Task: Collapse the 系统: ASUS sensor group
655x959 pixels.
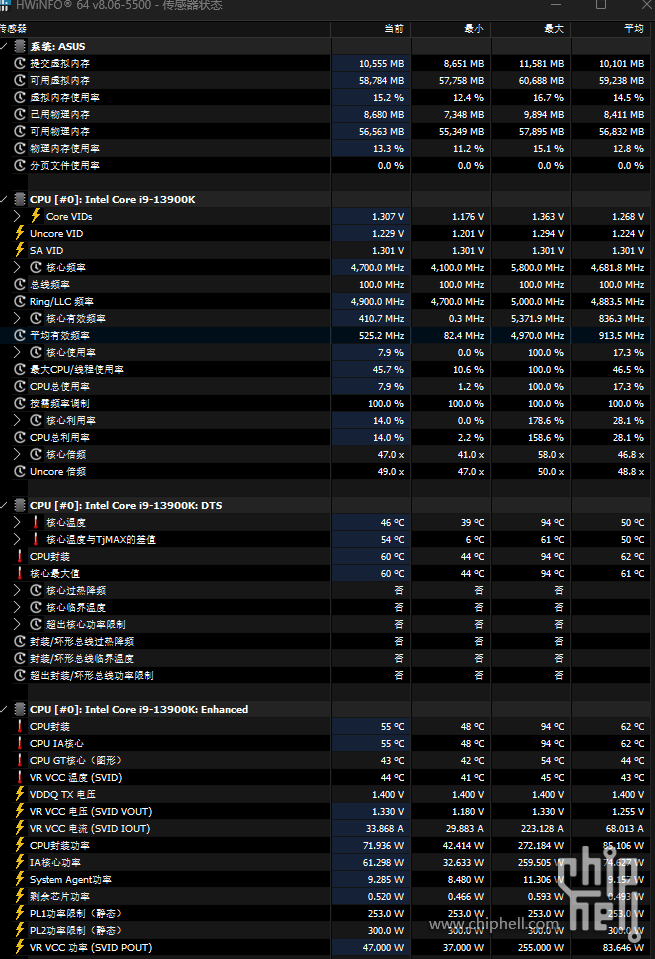Action: tap(4, 46)
